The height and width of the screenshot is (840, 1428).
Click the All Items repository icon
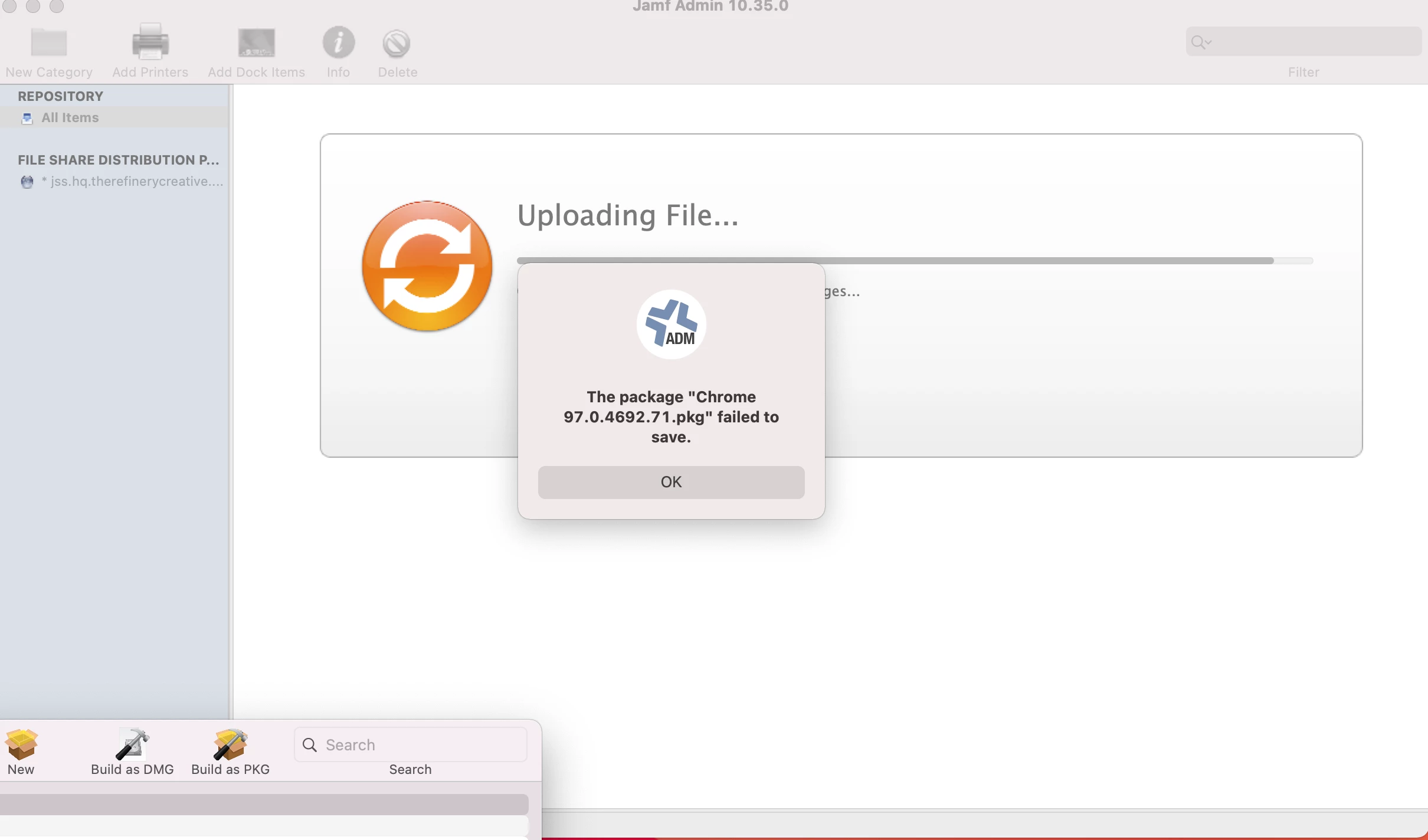[27, 118]
